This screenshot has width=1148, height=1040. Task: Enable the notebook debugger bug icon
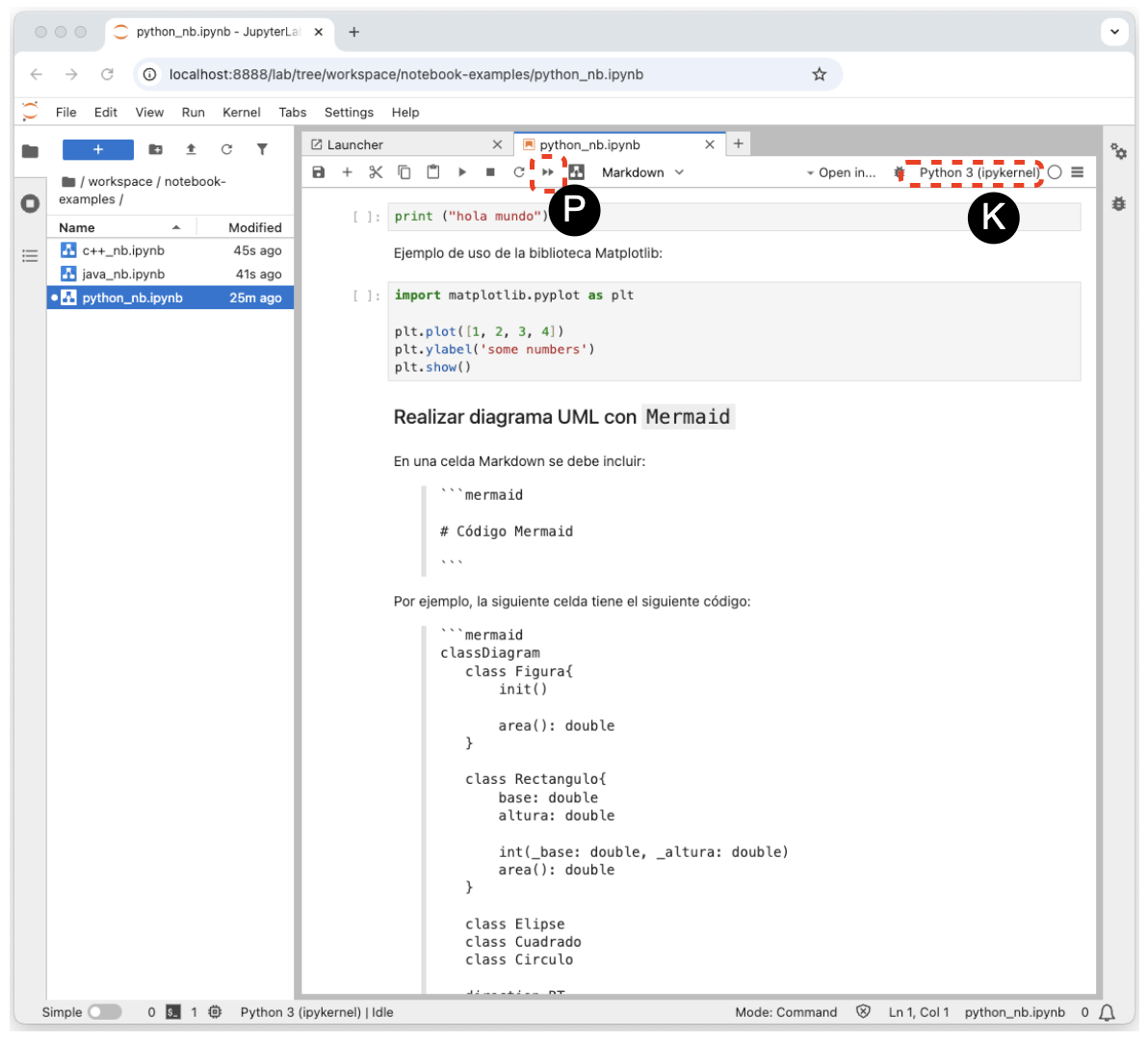click(x=900, y=172)
